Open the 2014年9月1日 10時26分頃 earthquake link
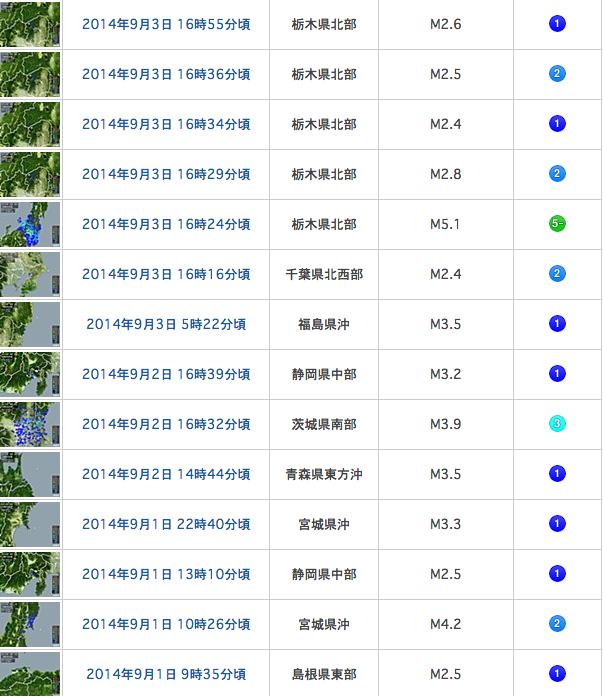 166,624
